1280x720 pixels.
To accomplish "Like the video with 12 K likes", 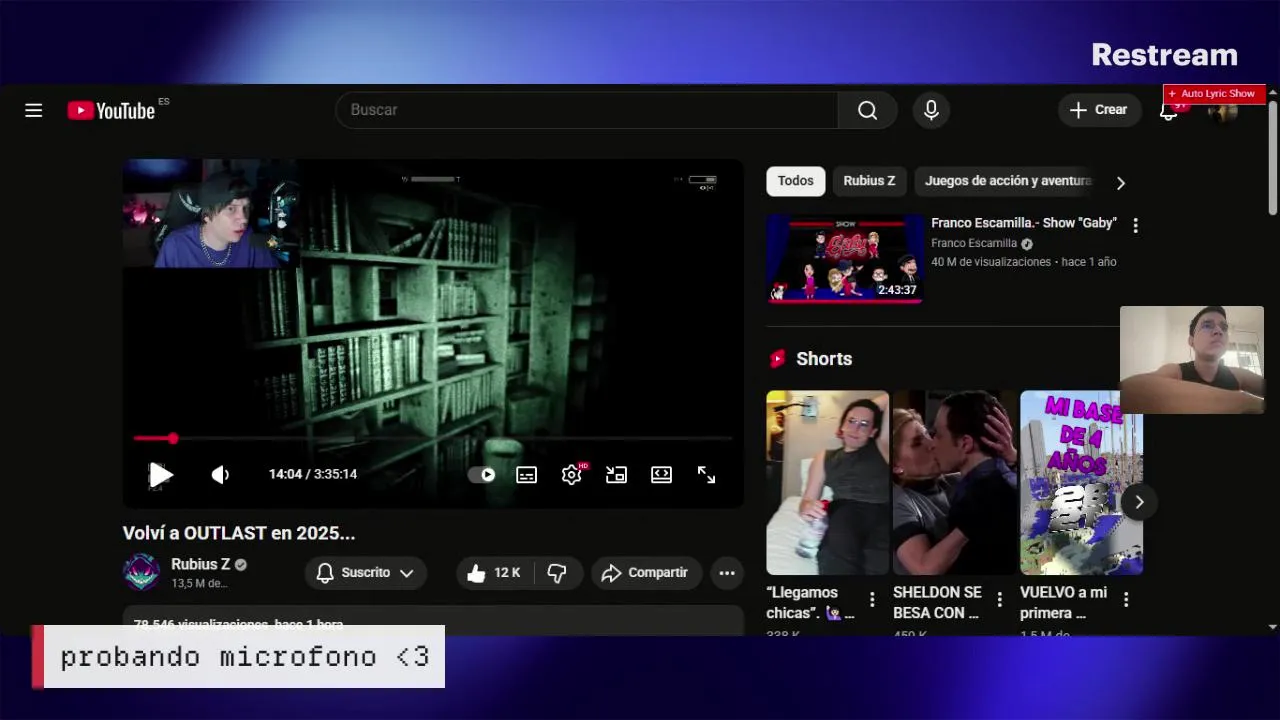I will (495, 573).
